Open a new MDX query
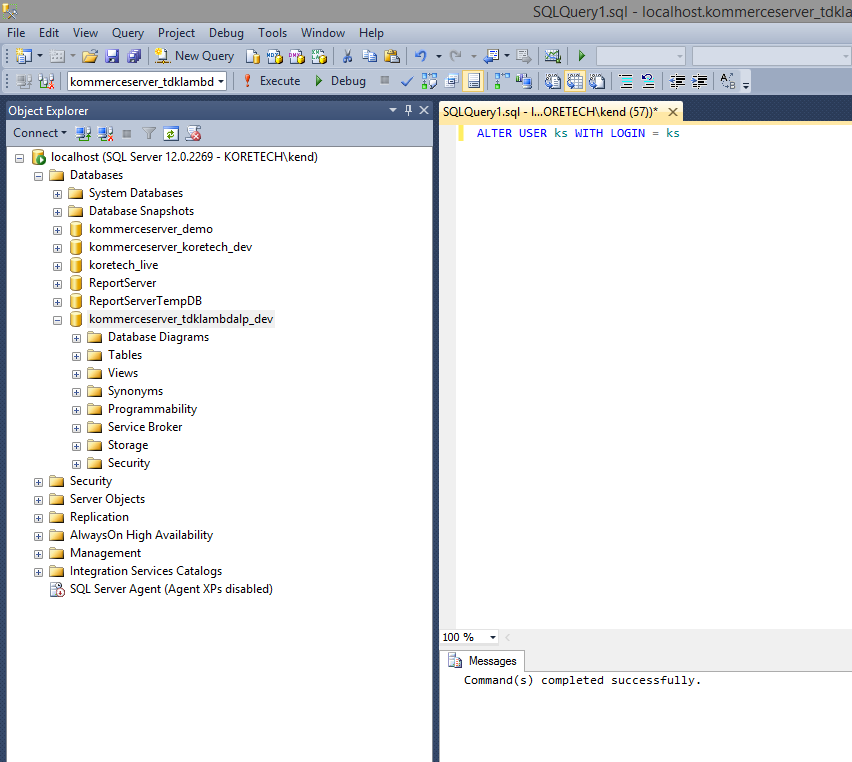This screenshot has width=852, height=762. point(275,56)
